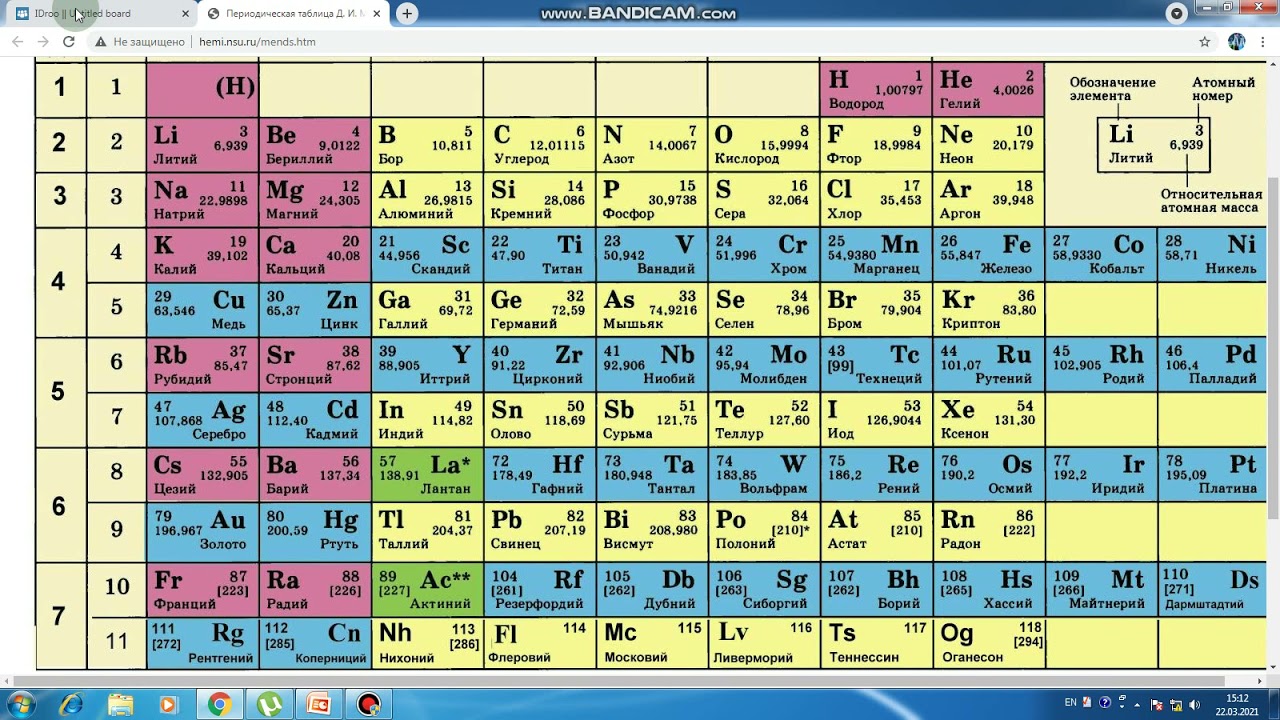This screenshot has width=1280, height=720.
Task: Click the Марганец (Mn) element cell
Action: pos(876,255)
